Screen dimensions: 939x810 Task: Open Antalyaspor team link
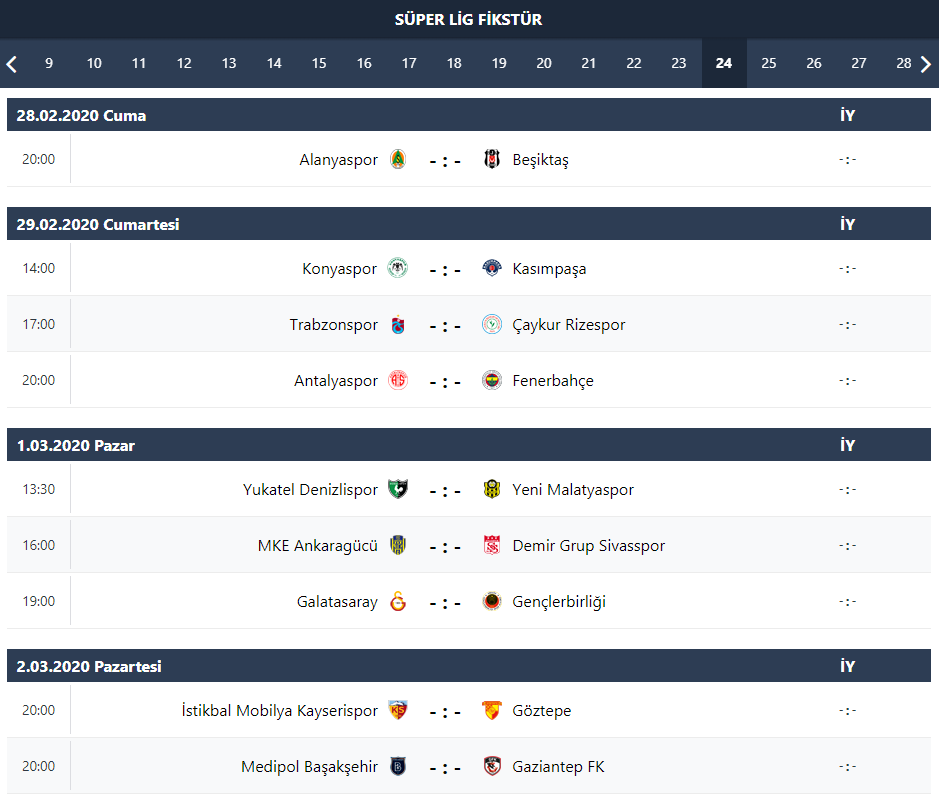coord(336,381)
